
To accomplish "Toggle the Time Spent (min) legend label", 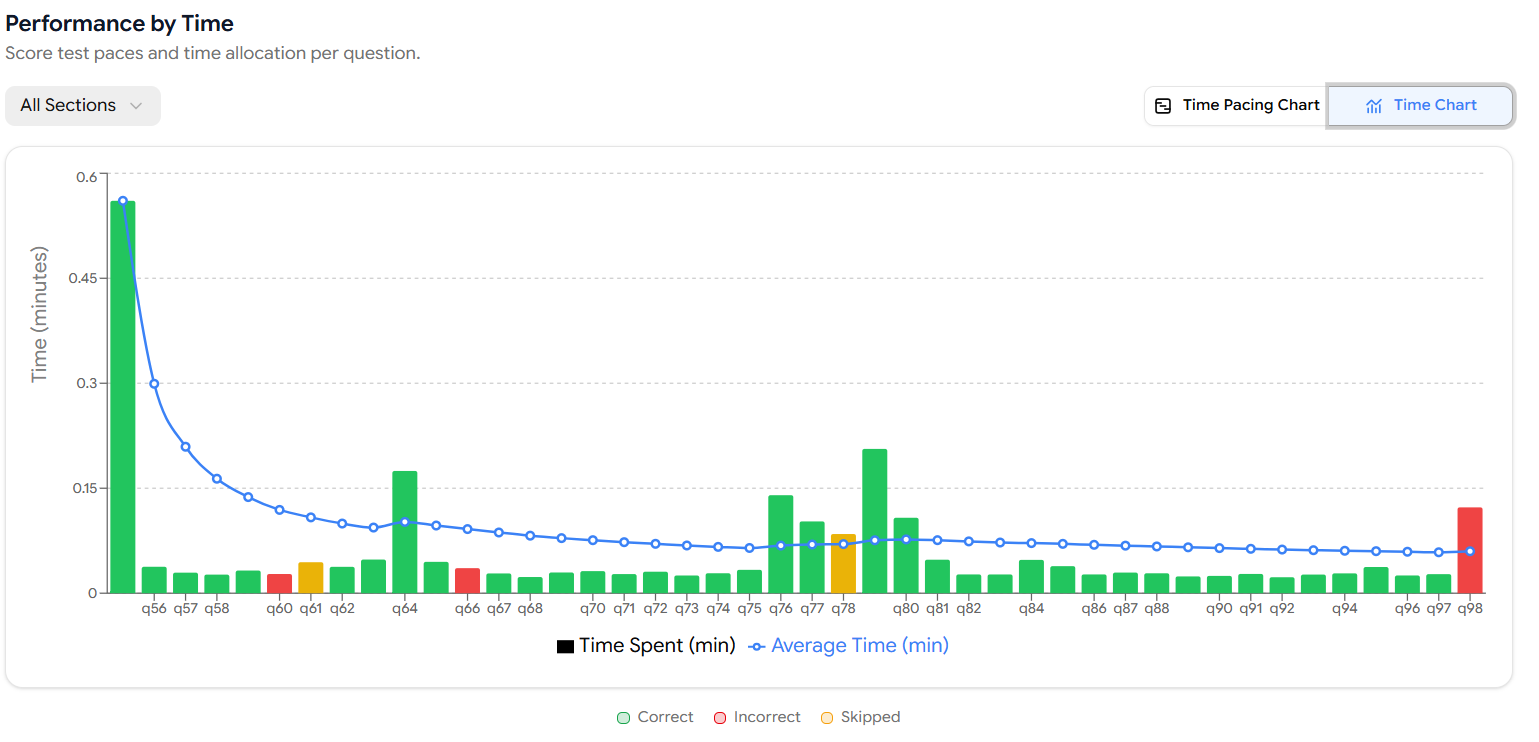I will pyautogui.click(x=657, y=646).
